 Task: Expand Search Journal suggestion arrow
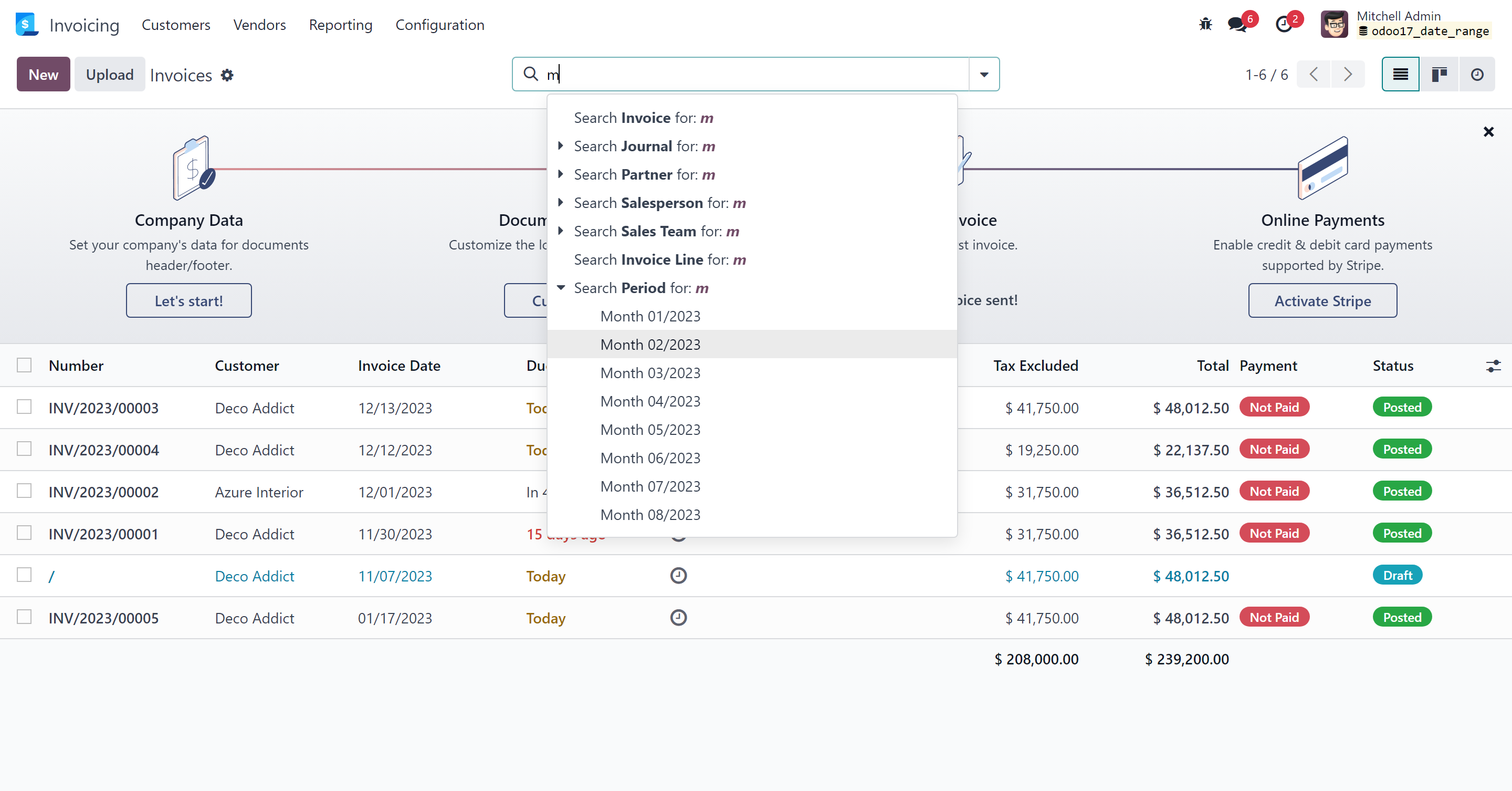(561, 145)
